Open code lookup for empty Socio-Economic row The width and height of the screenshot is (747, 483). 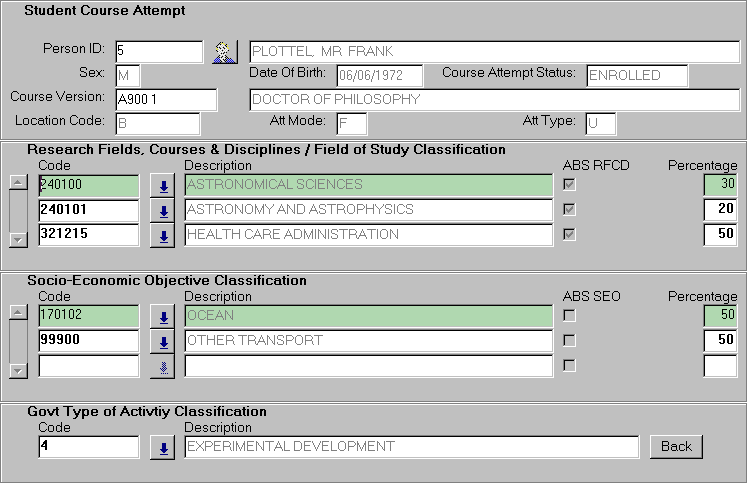point(161,366)
